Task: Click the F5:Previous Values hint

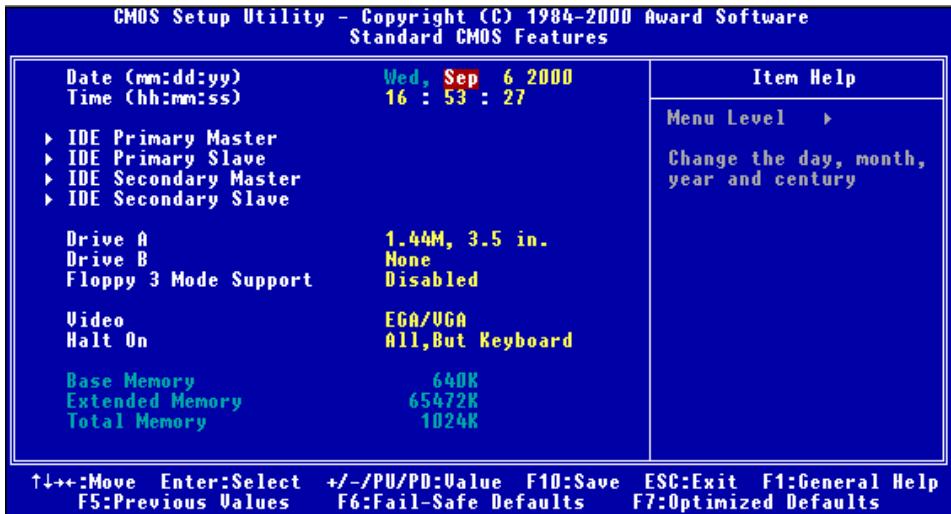Action: [x=184, y=502]
